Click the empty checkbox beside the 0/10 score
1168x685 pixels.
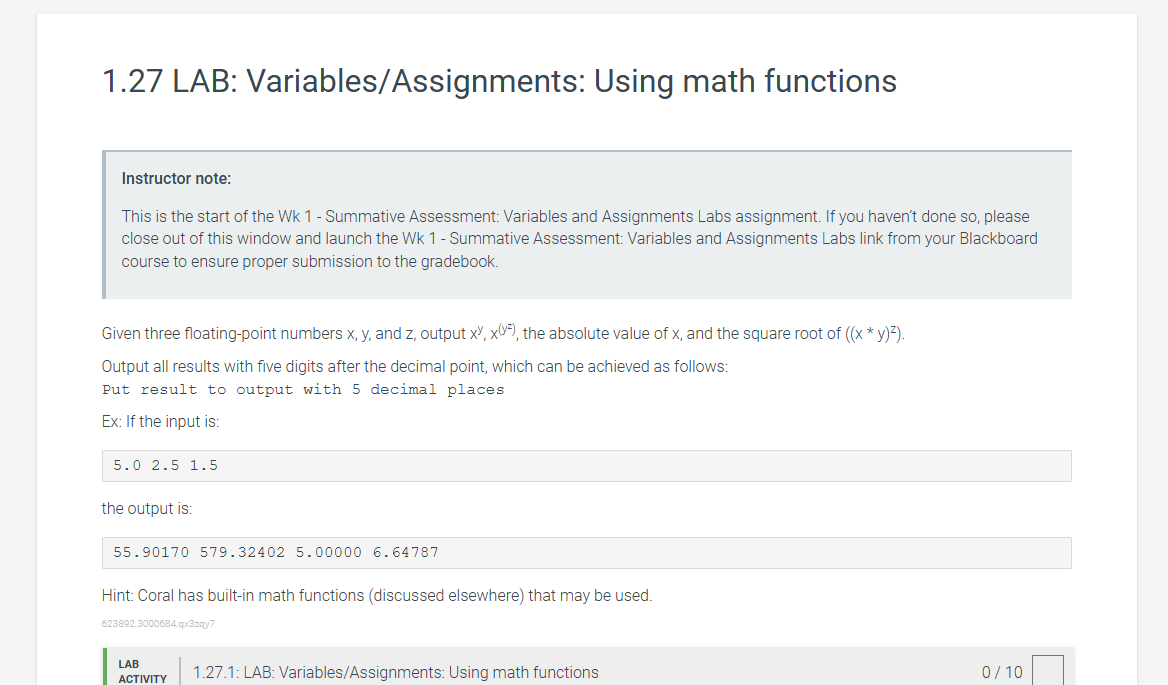[1046, 672]
